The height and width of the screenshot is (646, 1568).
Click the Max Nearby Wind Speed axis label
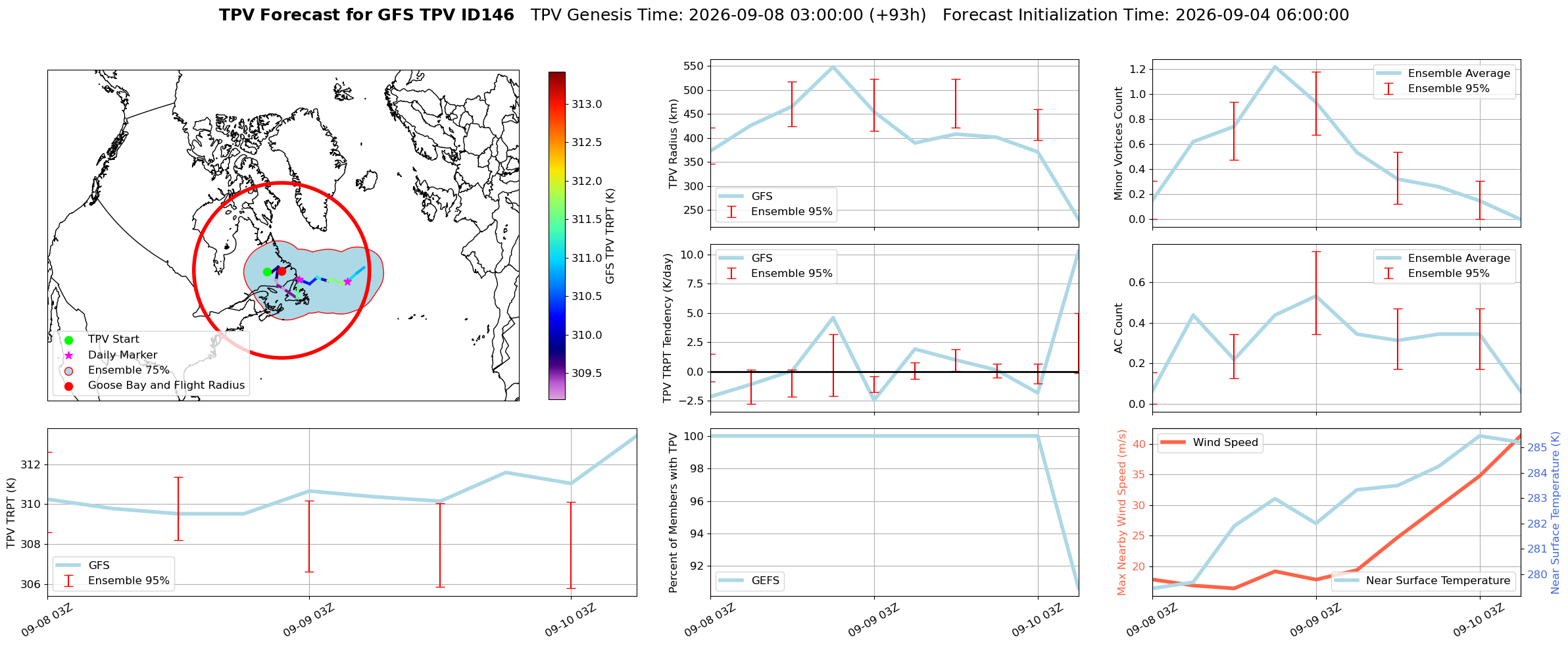1122,512
